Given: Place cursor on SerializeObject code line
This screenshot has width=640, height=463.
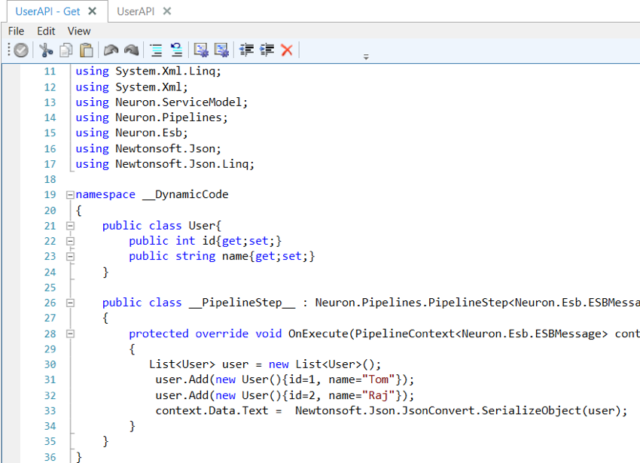Looking at the screenshot, I should coord(391,411).
